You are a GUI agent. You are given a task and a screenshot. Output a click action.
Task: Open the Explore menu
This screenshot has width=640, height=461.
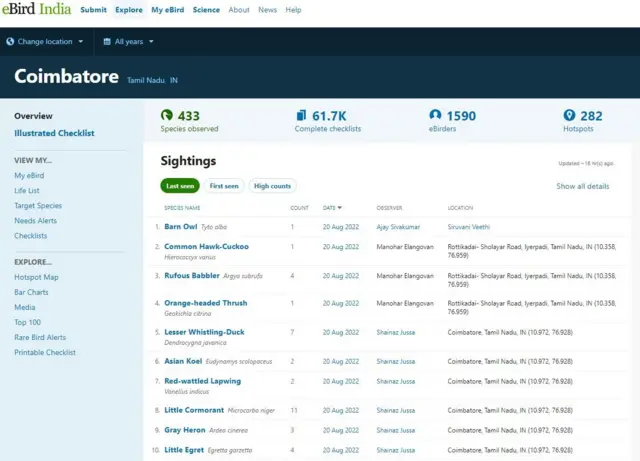(x=128, y=10)
